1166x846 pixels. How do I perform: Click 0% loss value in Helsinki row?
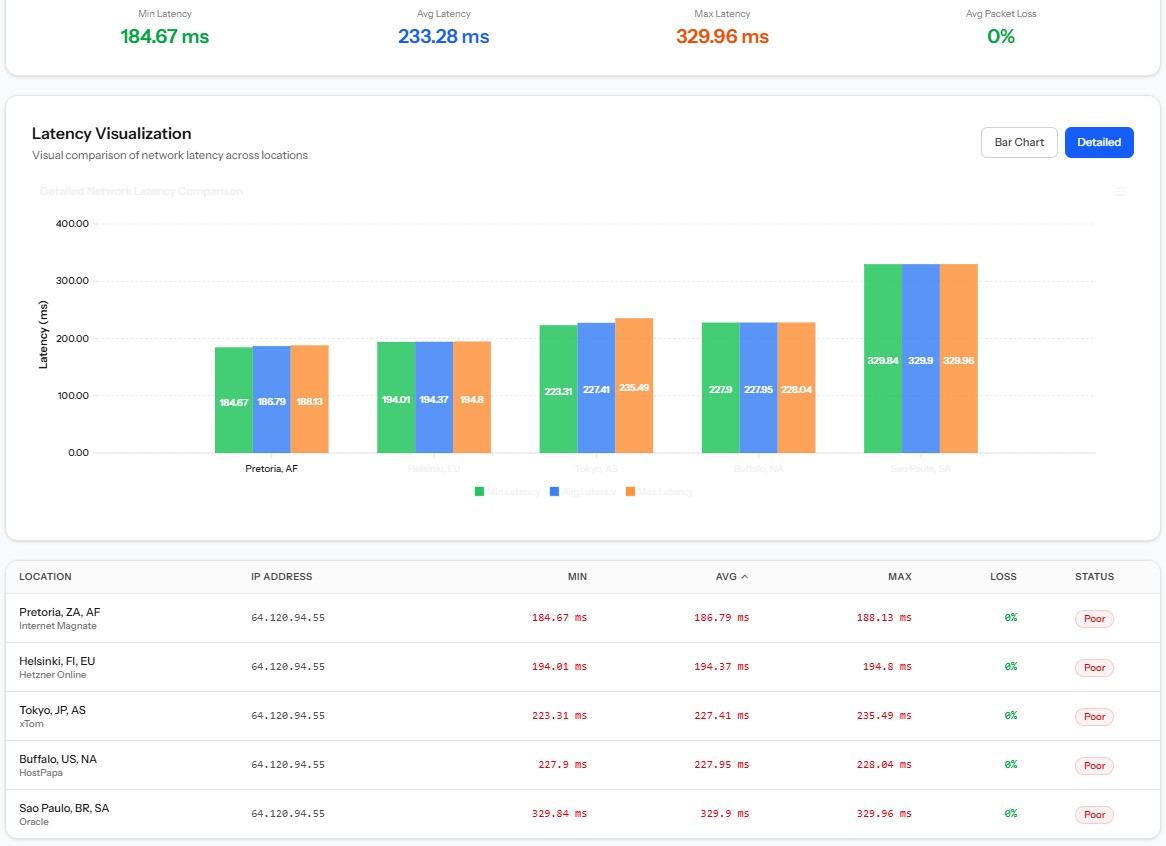tap(1011, 668)
